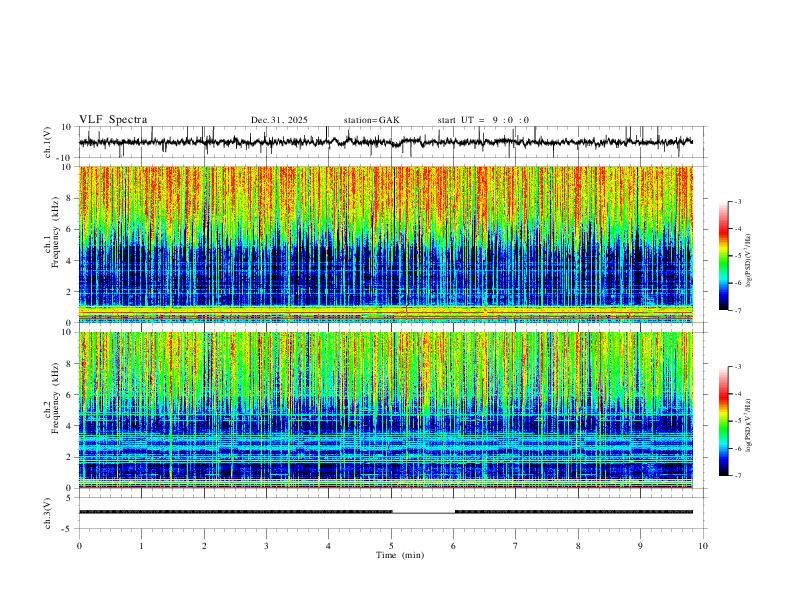792x612 pixels.
Task: Click the "VLF Spectra" title text
Action: pos(113,119)
